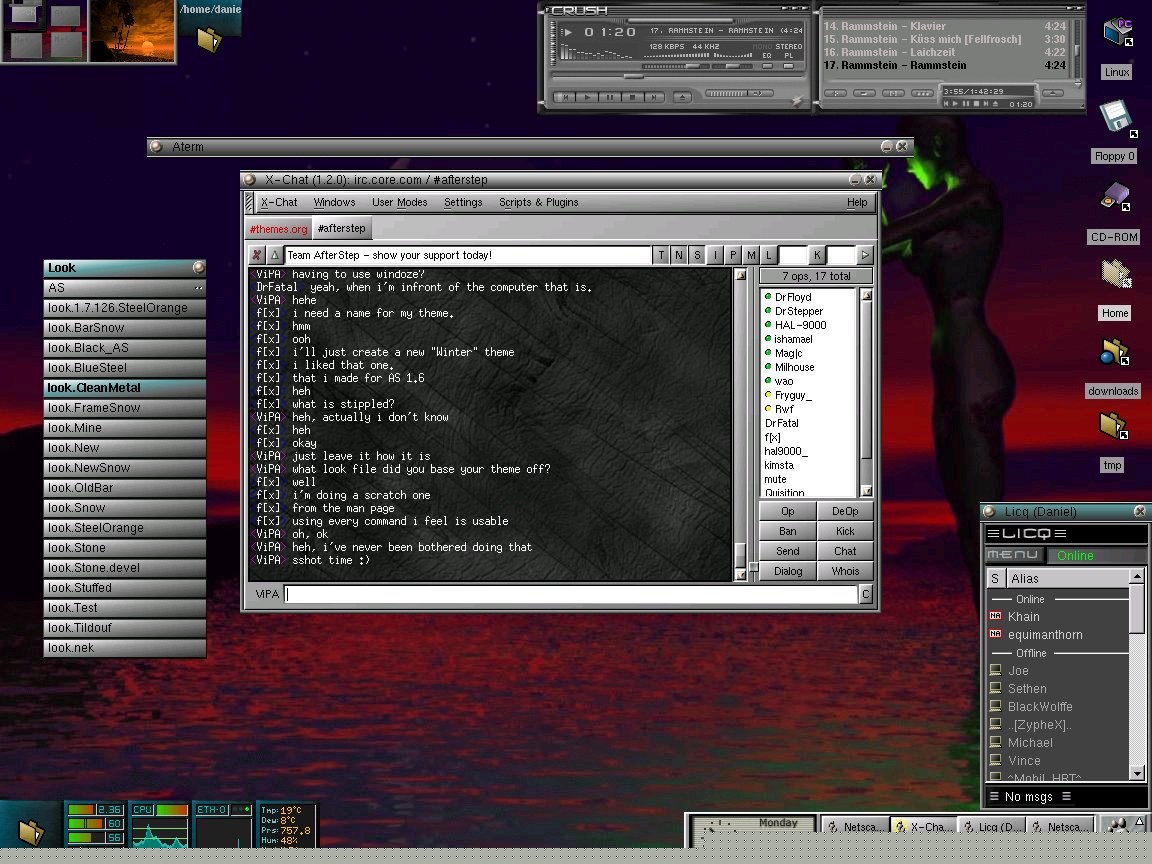1152x864 pixels.
Task: Expand the AS item in Look menu
Action: pos(124,288)
